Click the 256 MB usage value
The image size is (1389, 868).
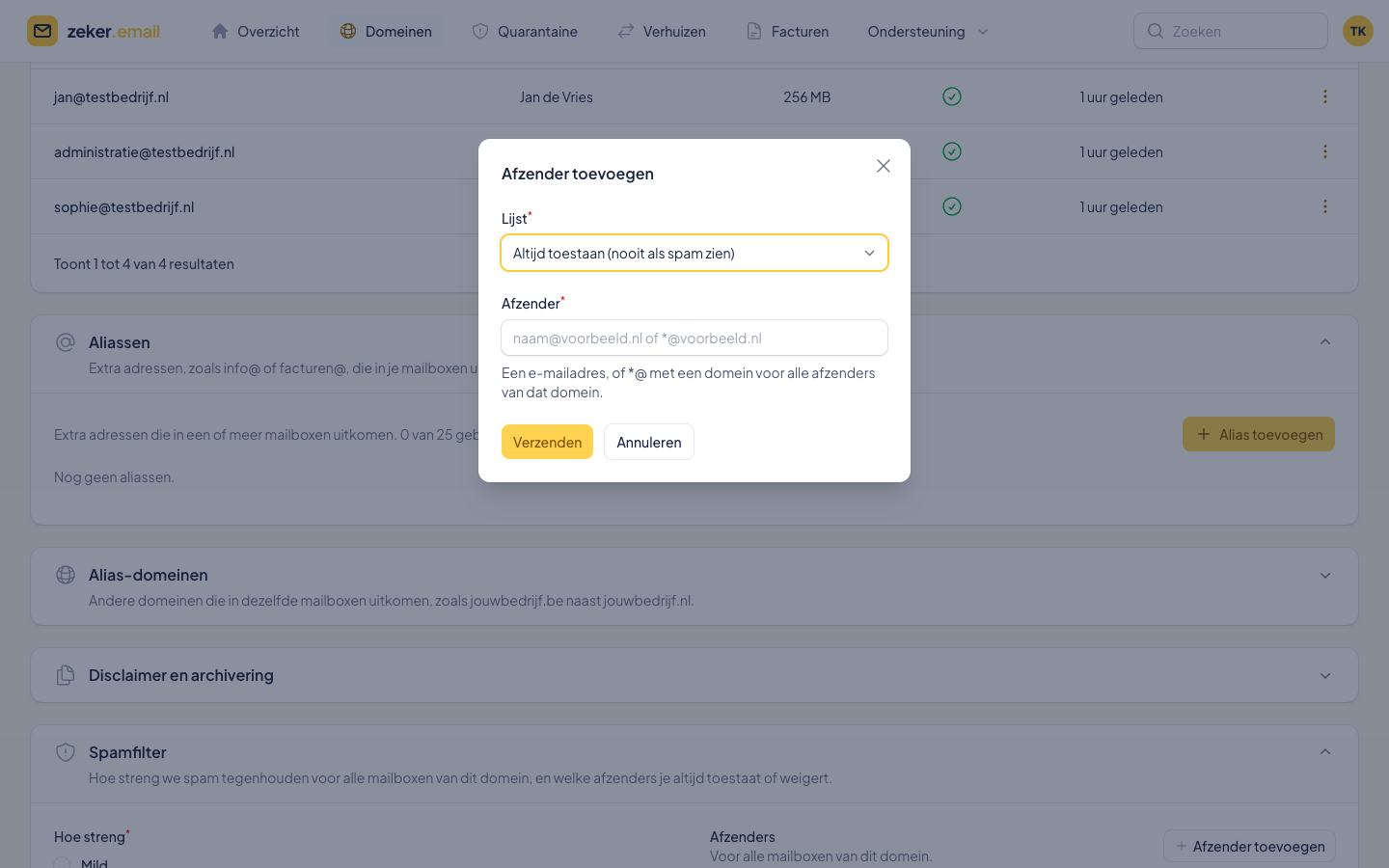[x=806, y=96]
